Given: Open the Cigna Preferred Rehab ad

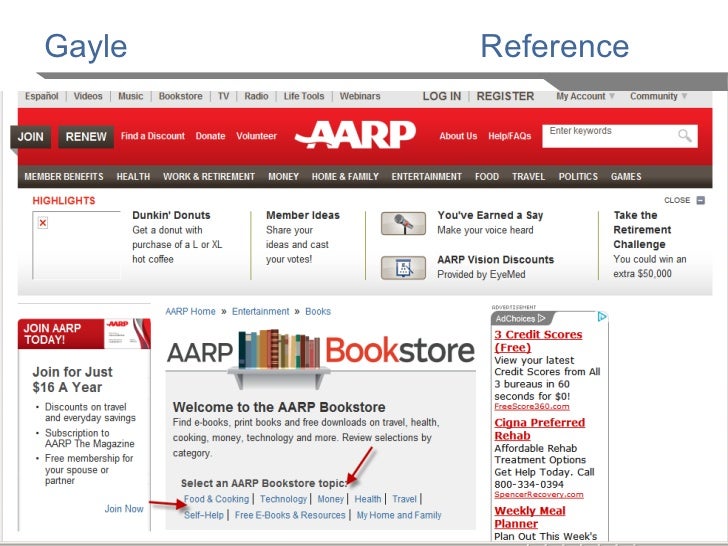Looking at the screenshot, I should coord(540,429).
